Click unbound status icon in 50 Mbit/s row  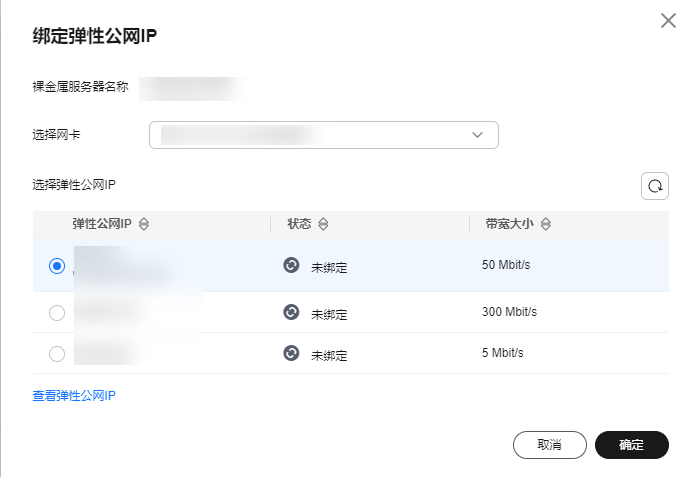[x=291, y=265]
